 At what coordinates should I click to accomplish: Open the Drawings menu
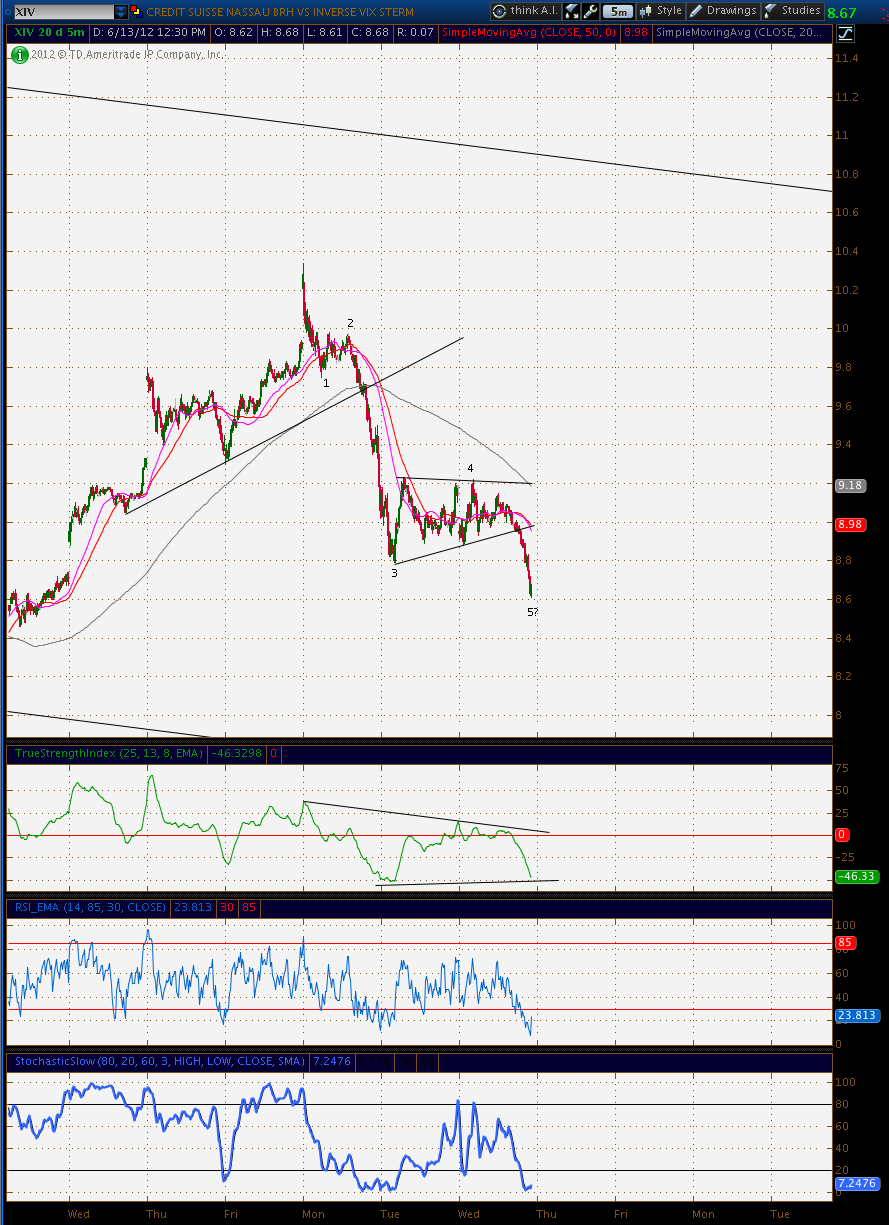[724, 11]
